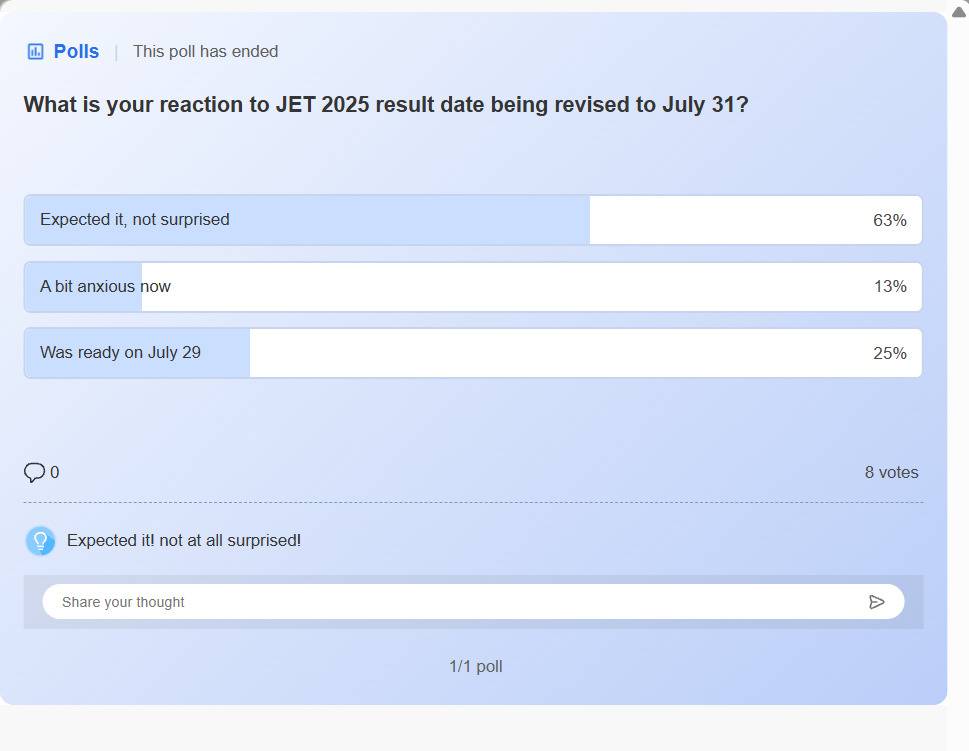Click suggested reply "Expected it! not at all surprised!"
Screen dimensions: 969x751
184,541
